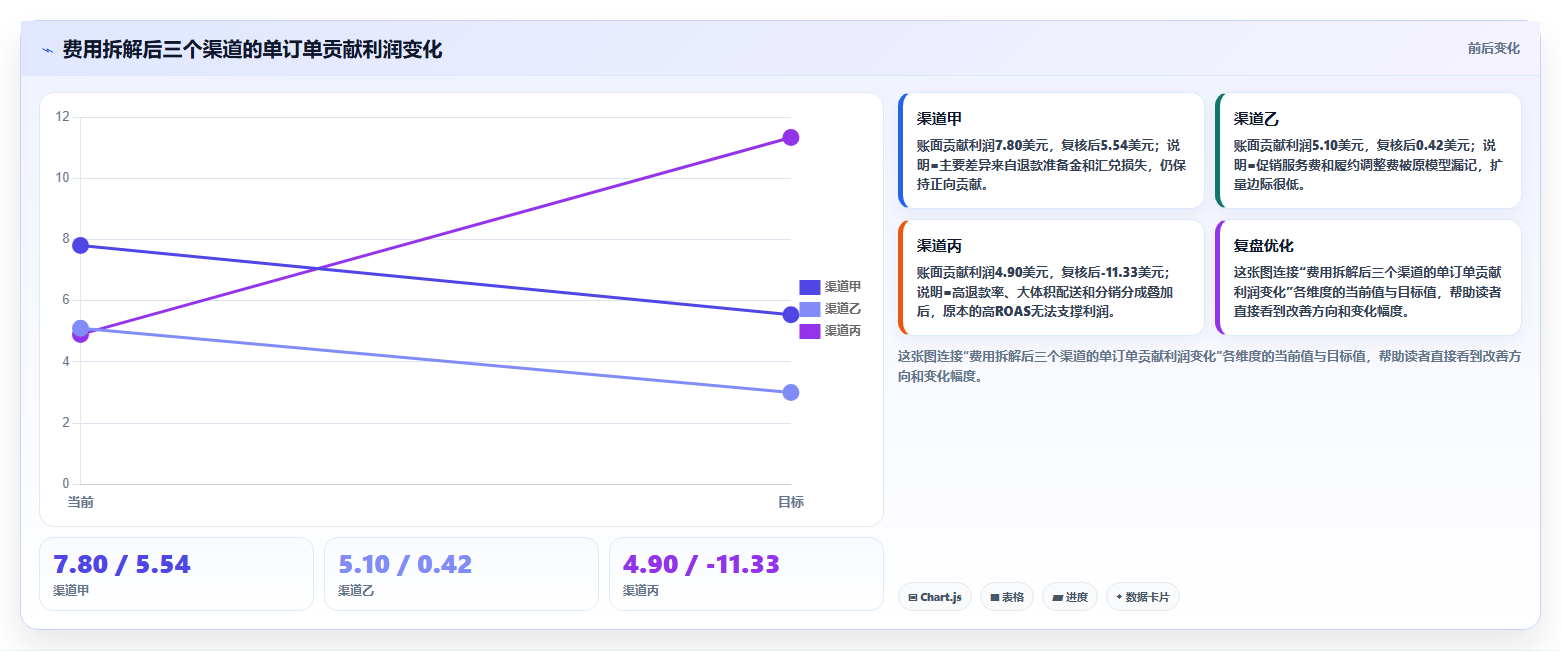Click the y-axis value 0

(66, 484)
